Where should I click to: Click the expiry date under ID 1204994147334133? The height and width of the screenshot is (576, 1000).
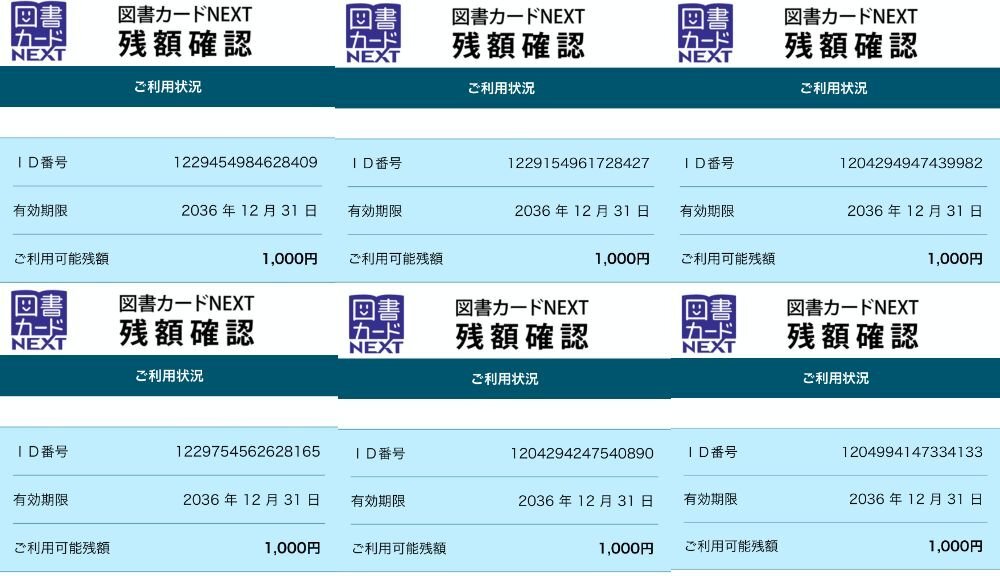pyautogui.click(x=916, y=499)
